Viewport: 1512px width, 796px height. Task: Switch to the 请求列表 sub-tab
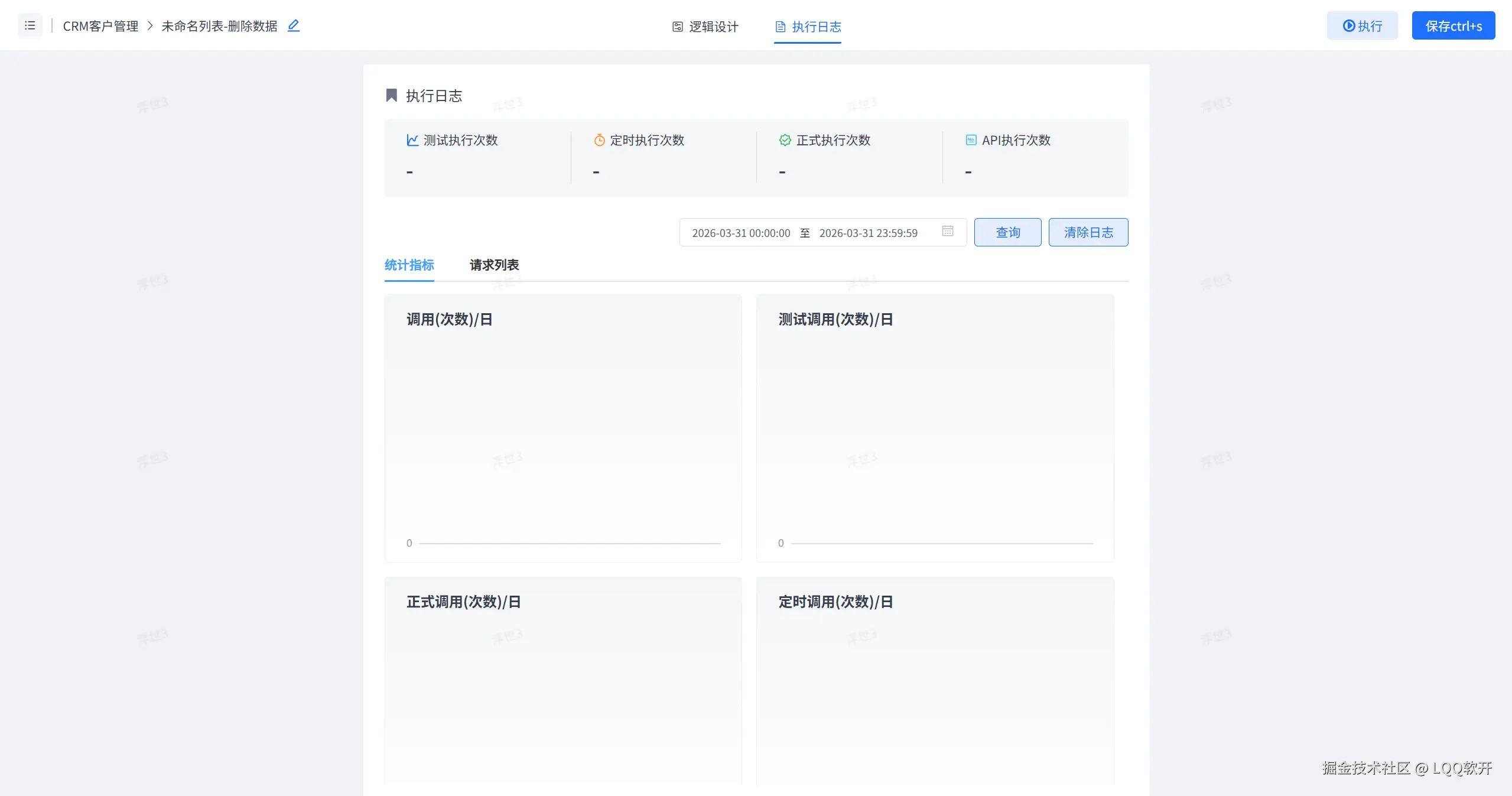[494, 265]
